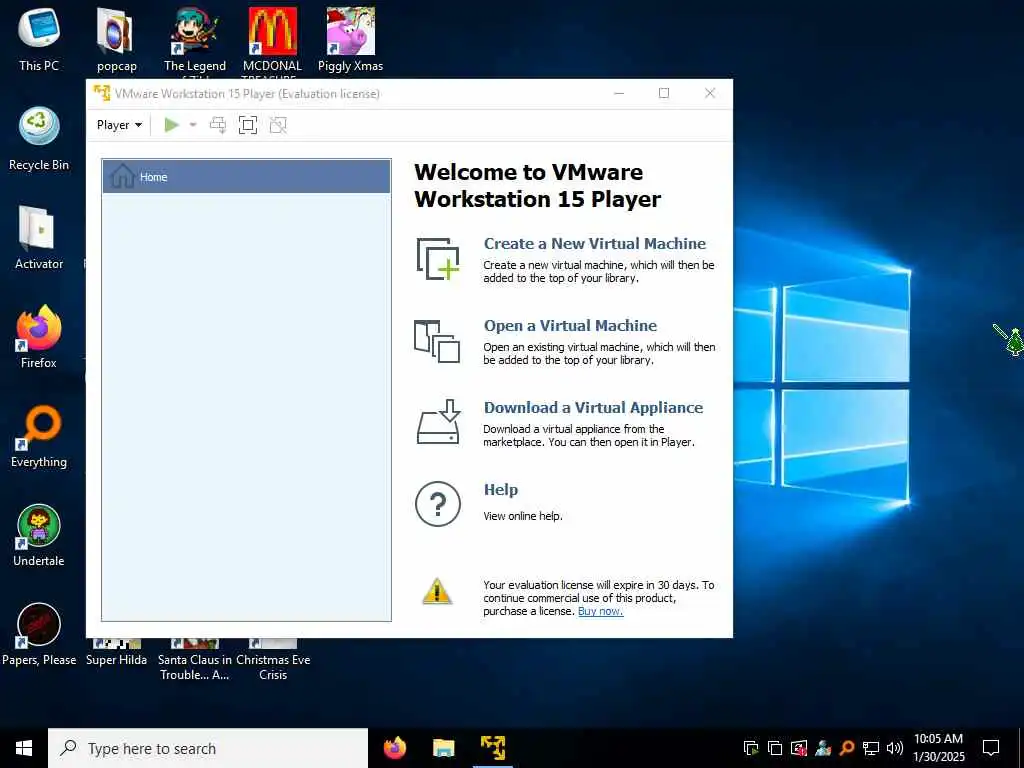Click the Download Virtual Appliance icon

pos(438,422)
